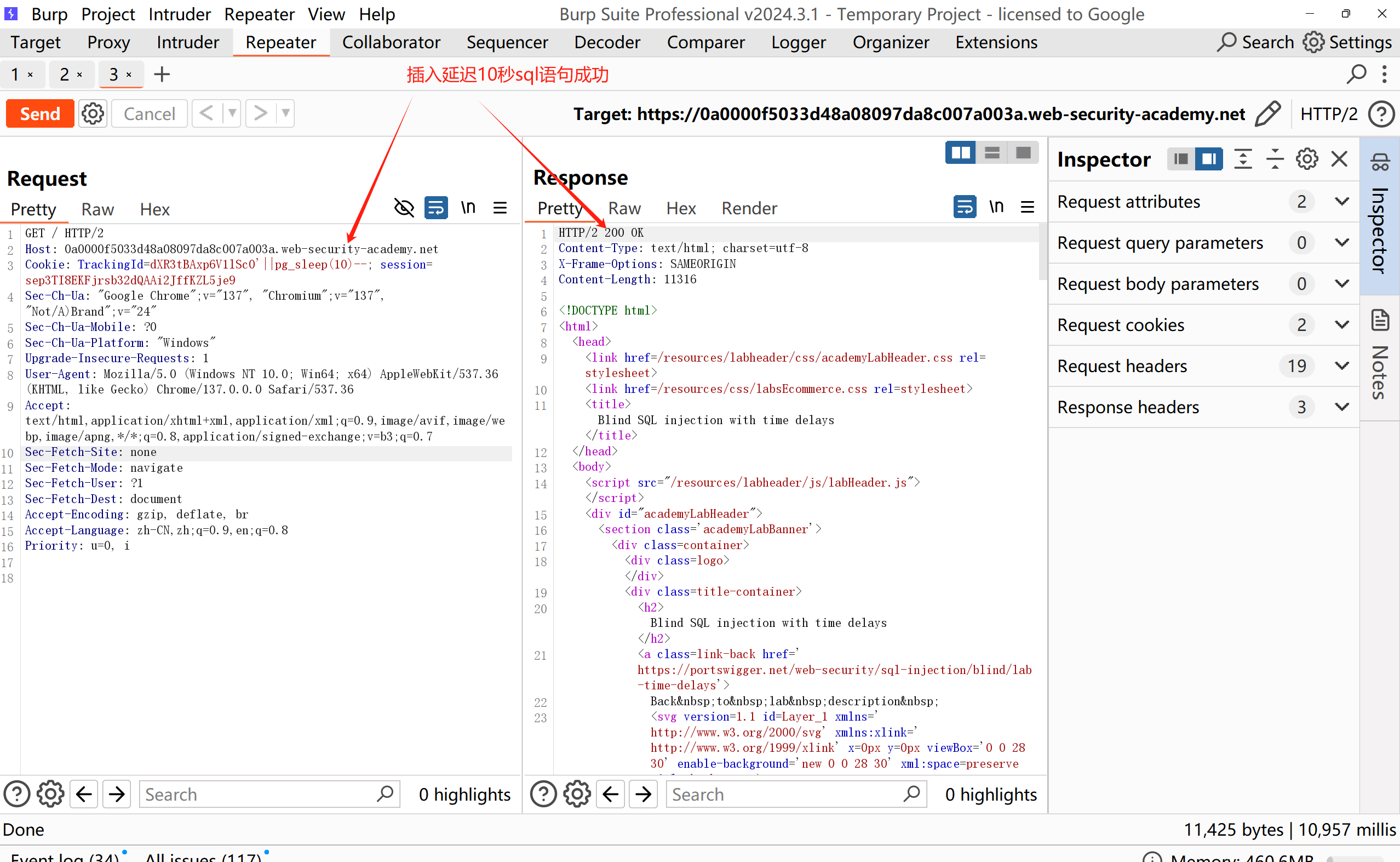Open Inspector settings gear icon
The width and height of the screenshot is (1400, 862).
(x=1306, y=159)
